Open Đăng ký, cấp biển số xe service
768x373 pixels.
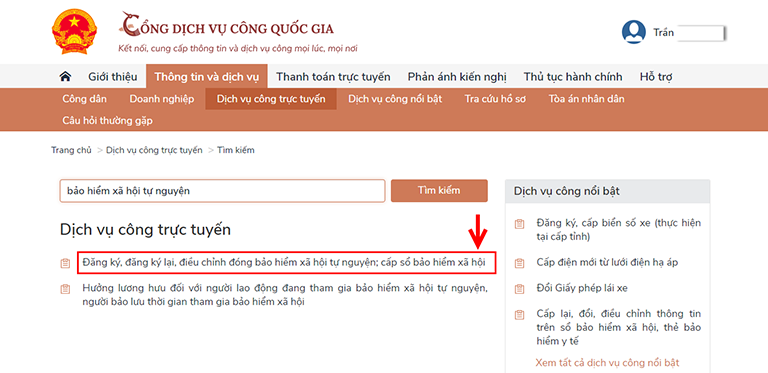point(619,230)
